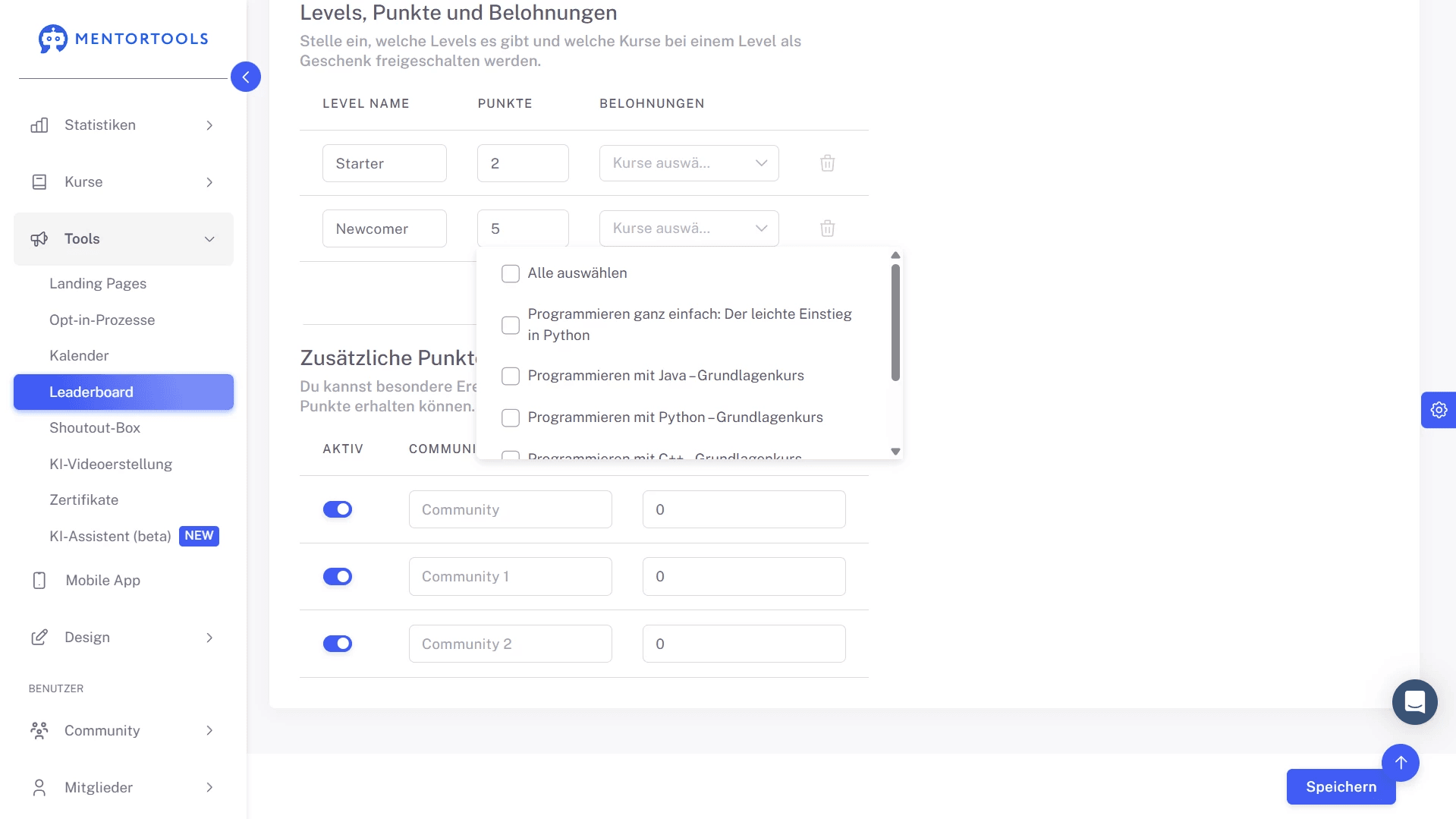Click the Newcomer points input field

[522, 228]
